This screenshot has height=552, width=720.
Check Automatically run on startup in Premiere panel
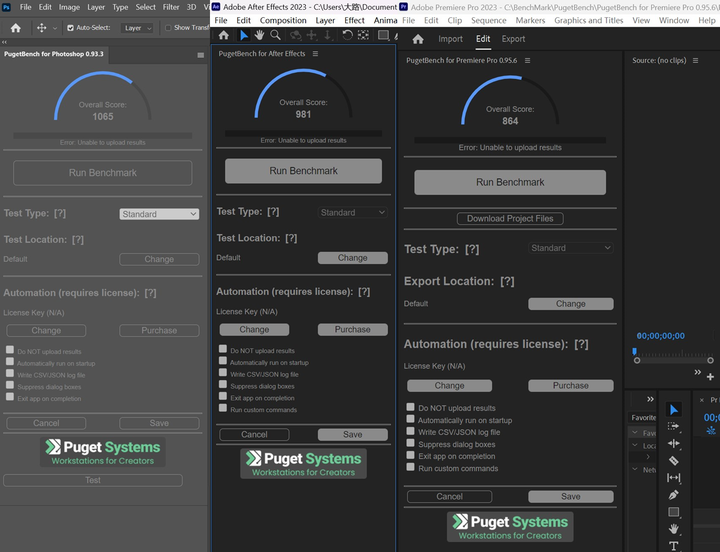click(411, 419)
